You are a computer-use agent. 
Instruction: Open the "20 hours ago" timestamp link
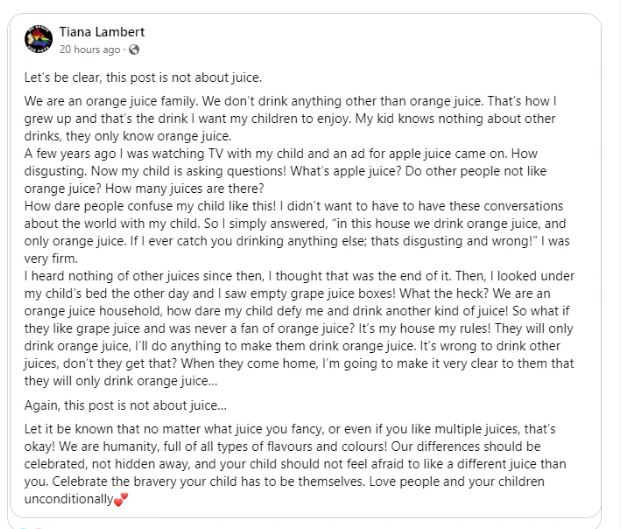(91, 50)
